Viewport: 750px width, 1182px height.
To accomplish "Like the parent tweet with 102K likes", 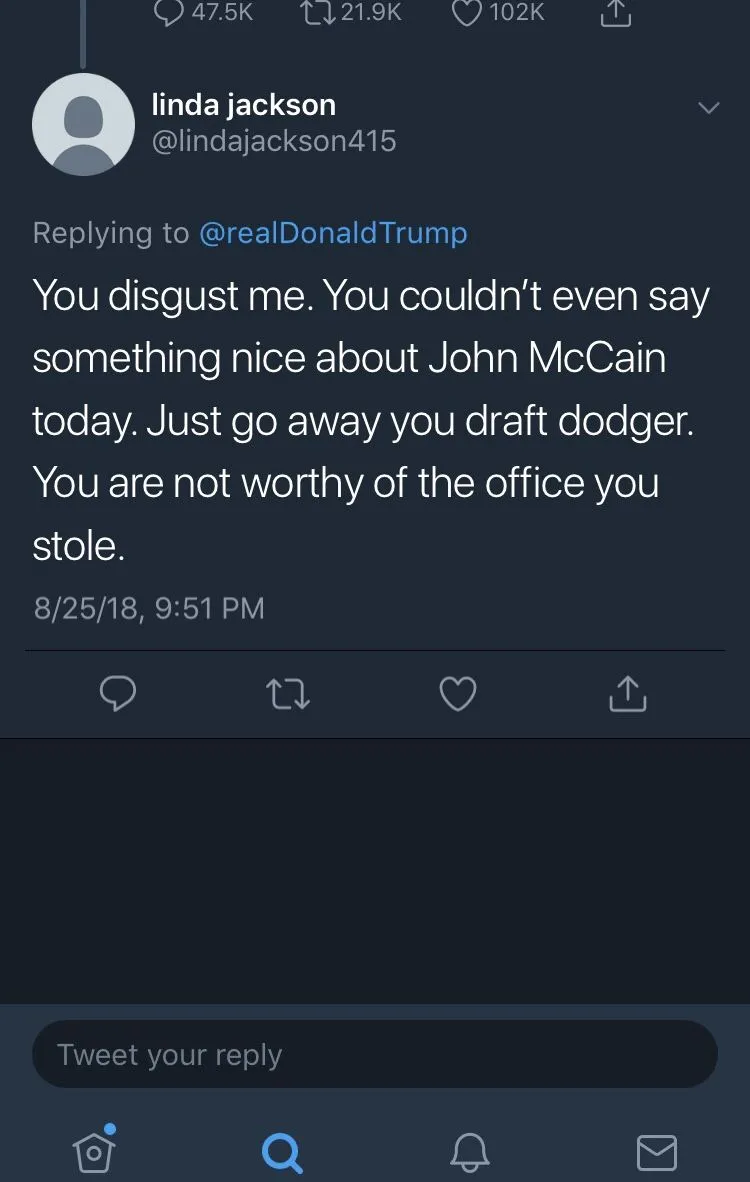I will pos(467,13).
